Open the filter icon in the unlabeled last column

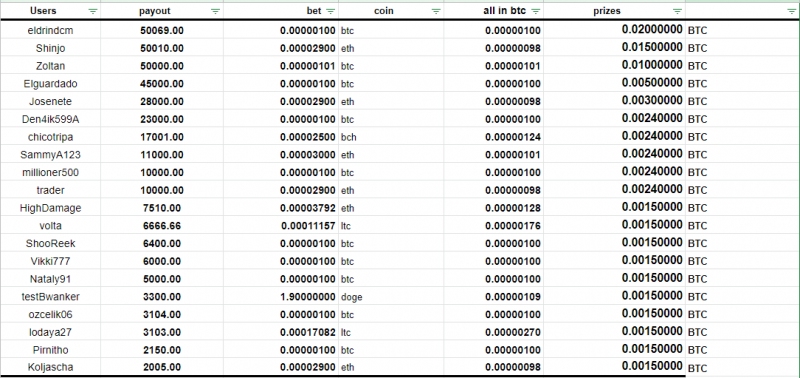tap(791, 11)
